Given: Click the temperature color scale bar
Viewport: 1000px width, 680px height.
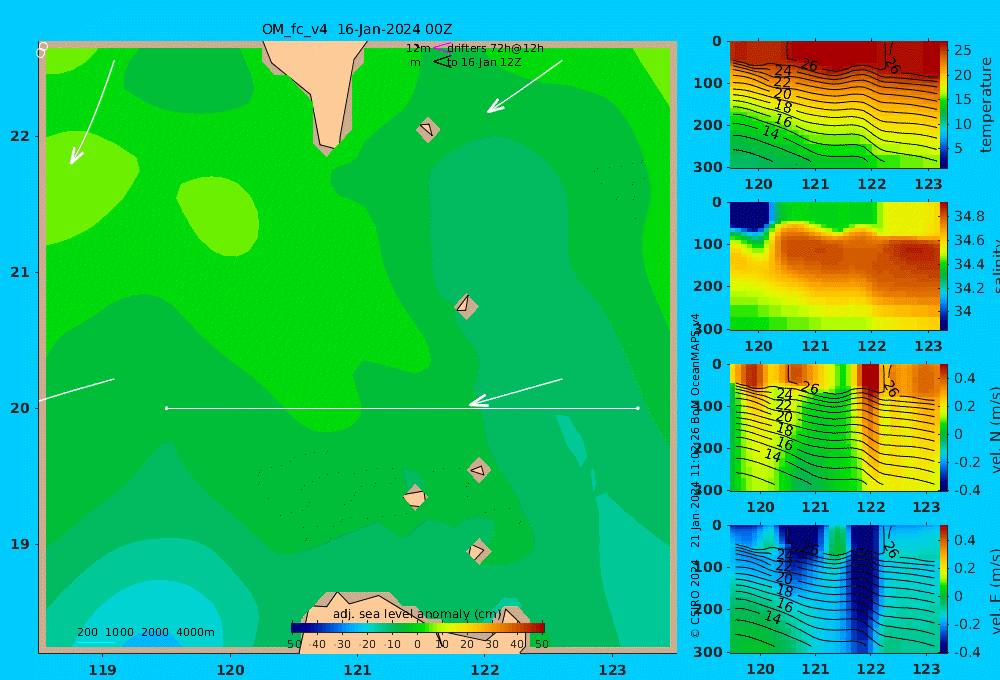Looking at the screenshot, I should tap(943, 105).
